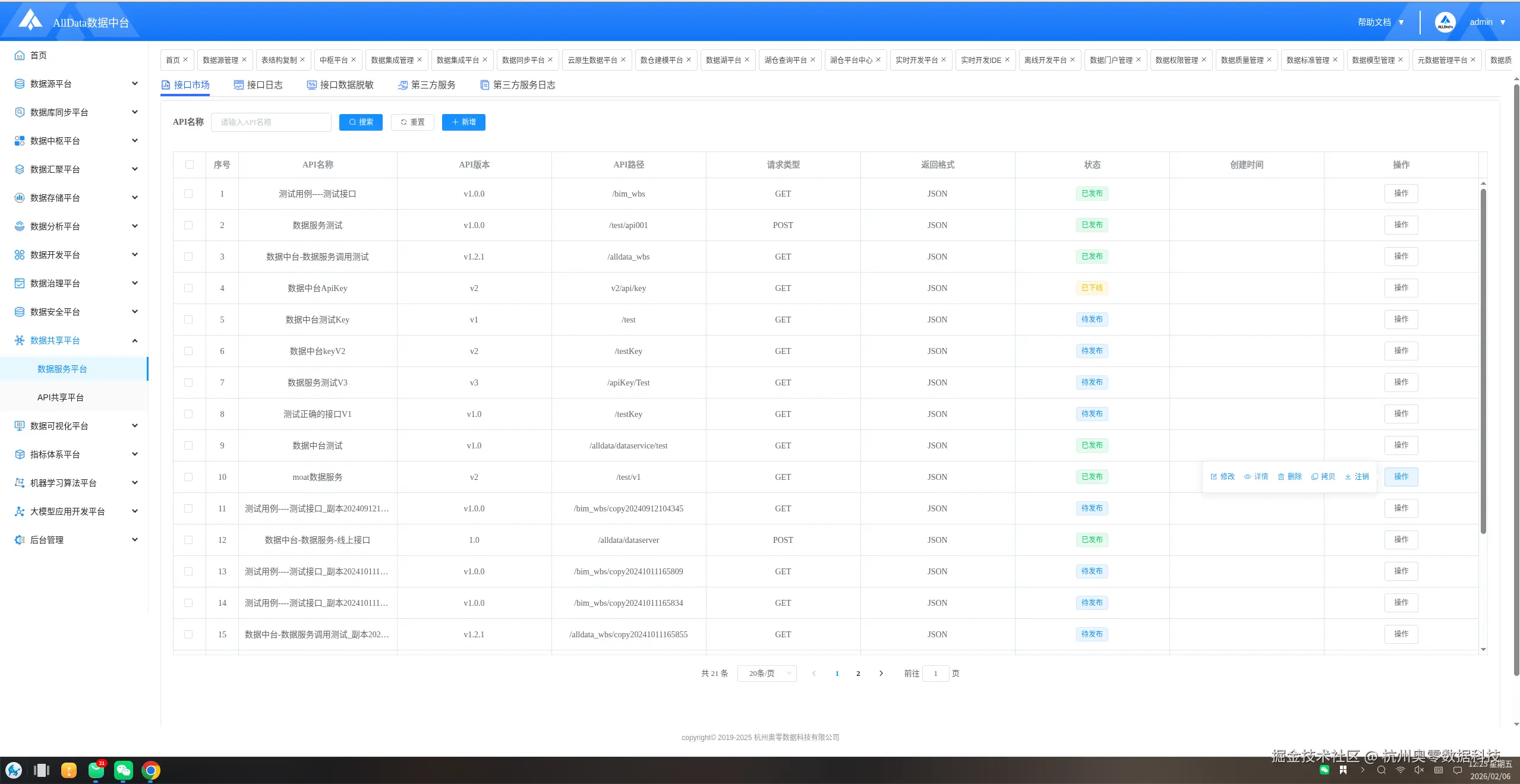Close the 数据源管理 page tab

pyautogui.click(x=244, y=59)
